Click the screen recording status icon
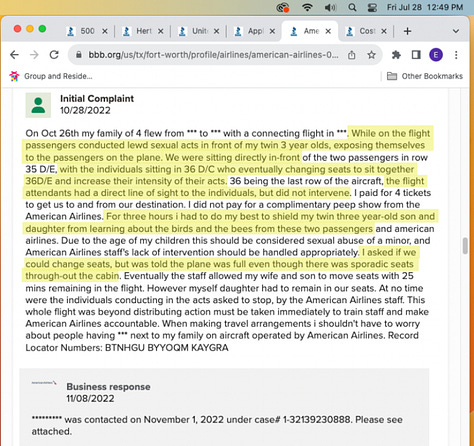The image size is (474, 446). pyautogui.click(x=283, y=7)
